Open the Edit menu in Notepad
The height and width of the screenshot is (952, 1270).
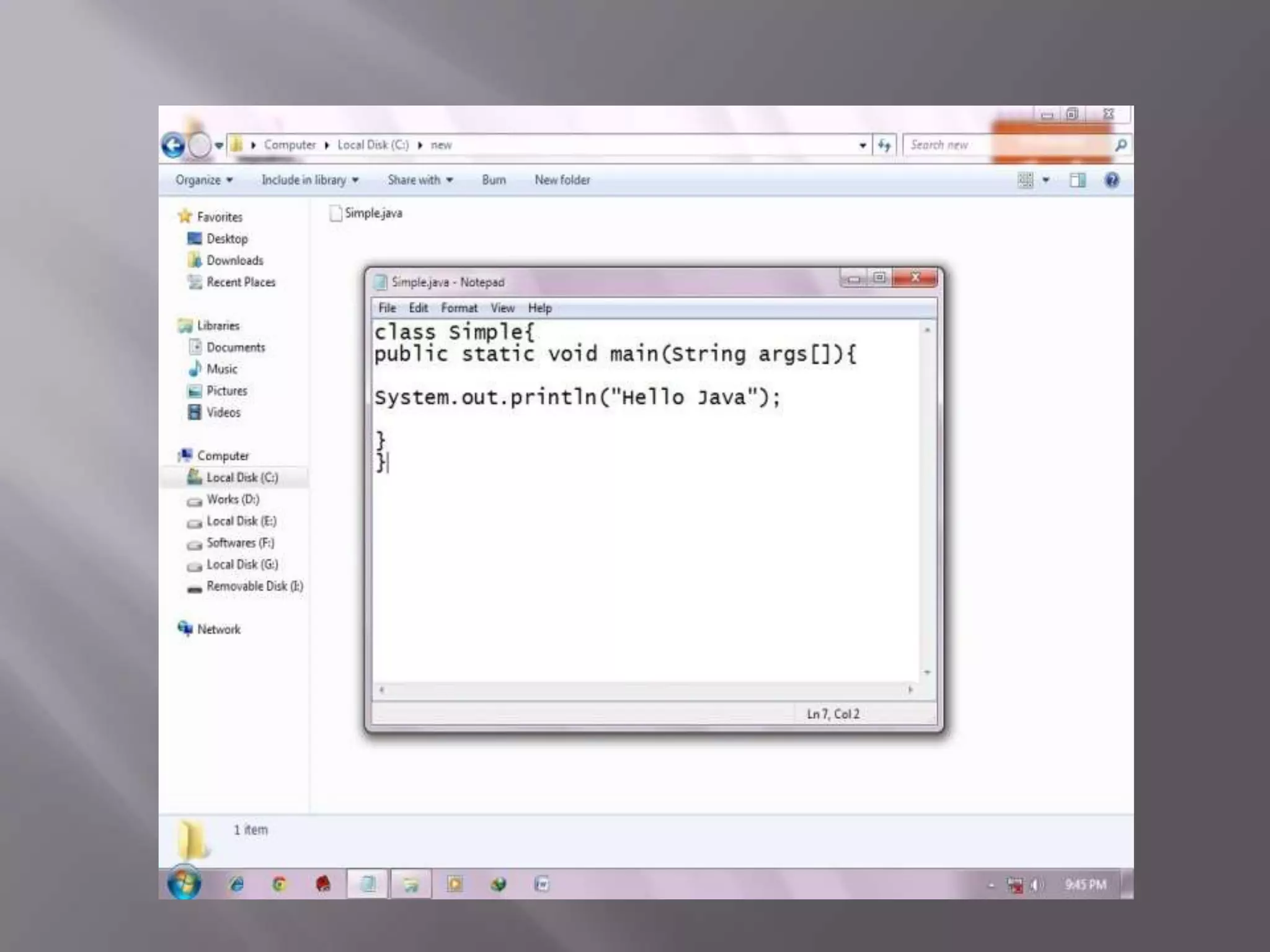(x=418, y=308)
